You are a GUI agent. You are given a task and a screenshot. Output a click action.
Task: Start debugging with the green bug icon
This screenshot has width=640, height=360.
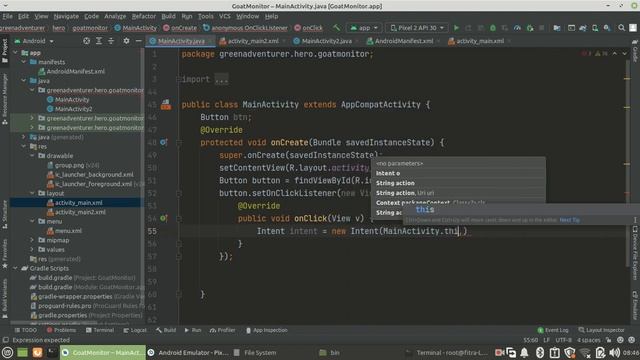coord(493,28)
